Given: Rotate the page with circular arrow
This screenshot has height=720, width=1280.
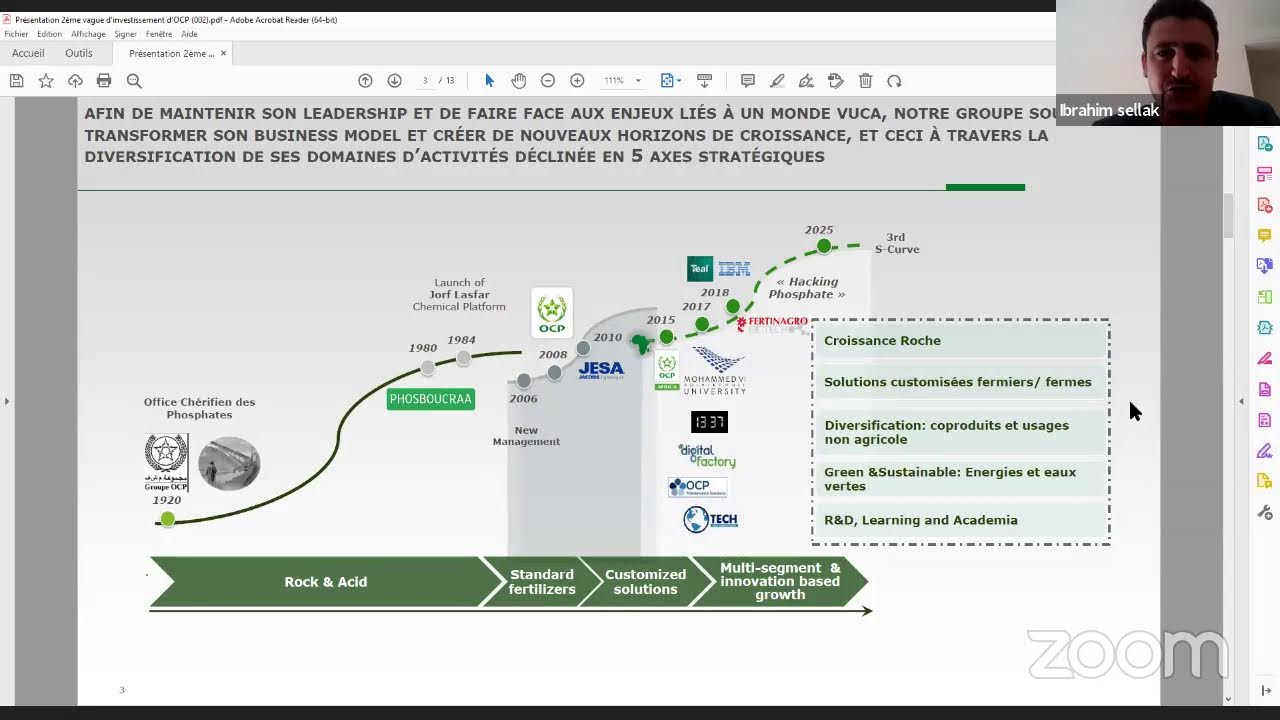Looking at the screenshot, I should click(x=894, y=81).
